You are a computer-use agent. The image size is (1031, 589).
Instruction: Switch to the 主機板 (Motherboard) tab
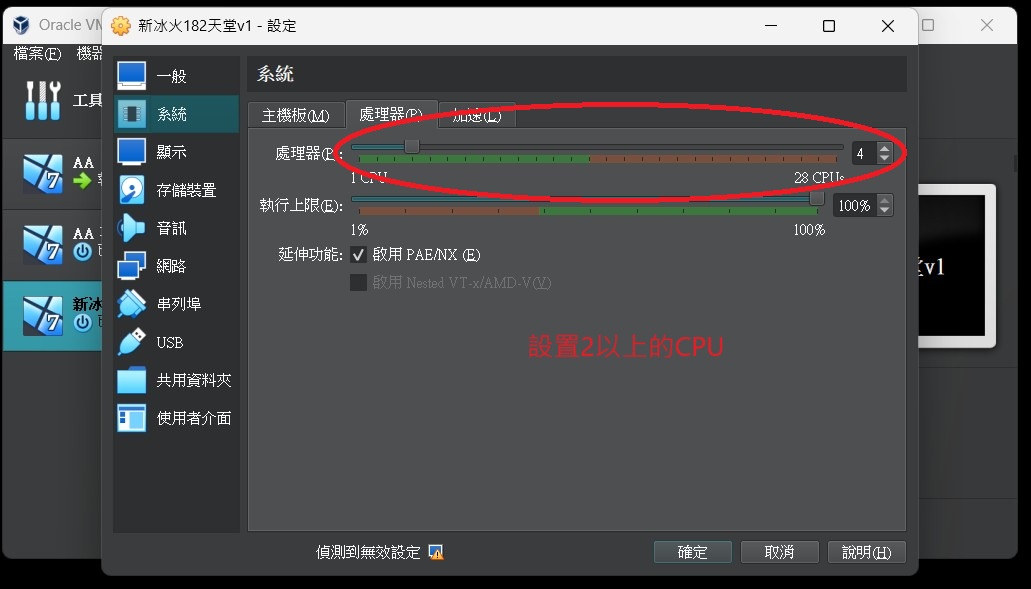click(x=295, y=115)
